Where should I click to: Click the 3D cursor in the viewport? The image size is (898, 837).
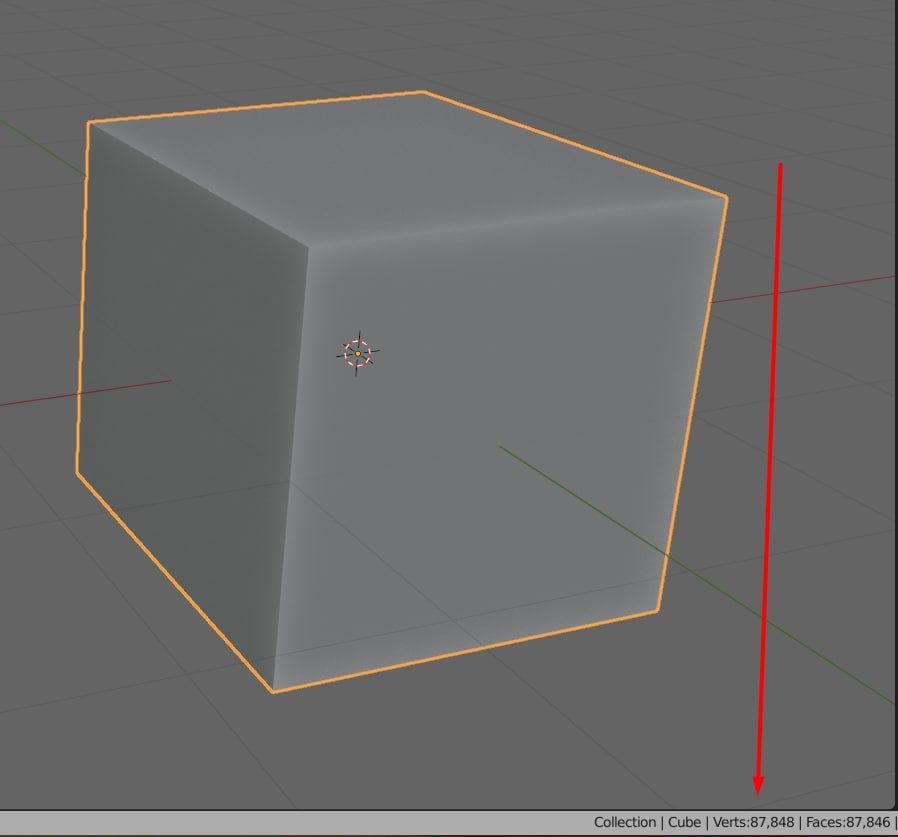[358, 353]
